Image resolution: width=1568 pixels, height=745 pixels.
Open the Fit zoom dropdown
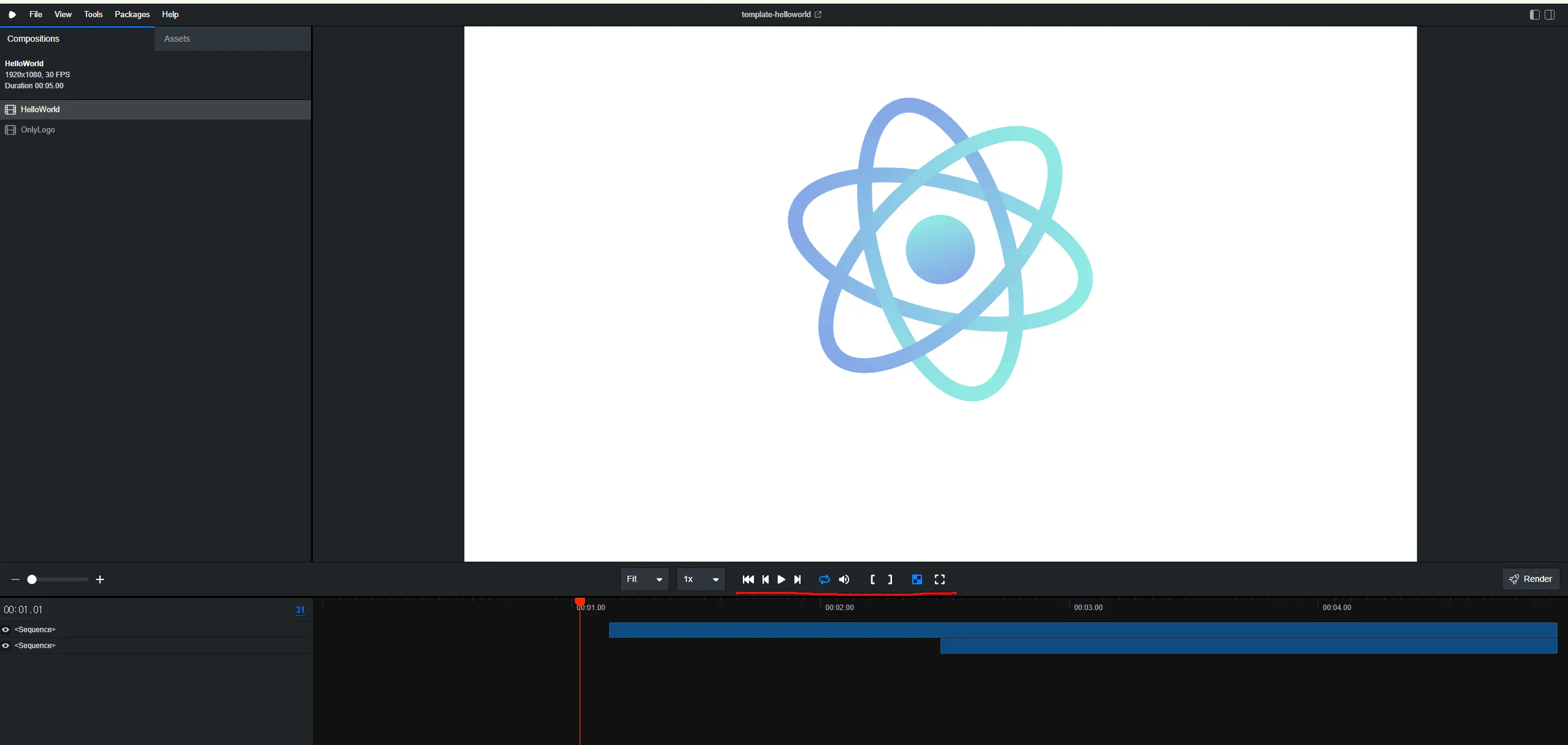[x=644, y=579]
